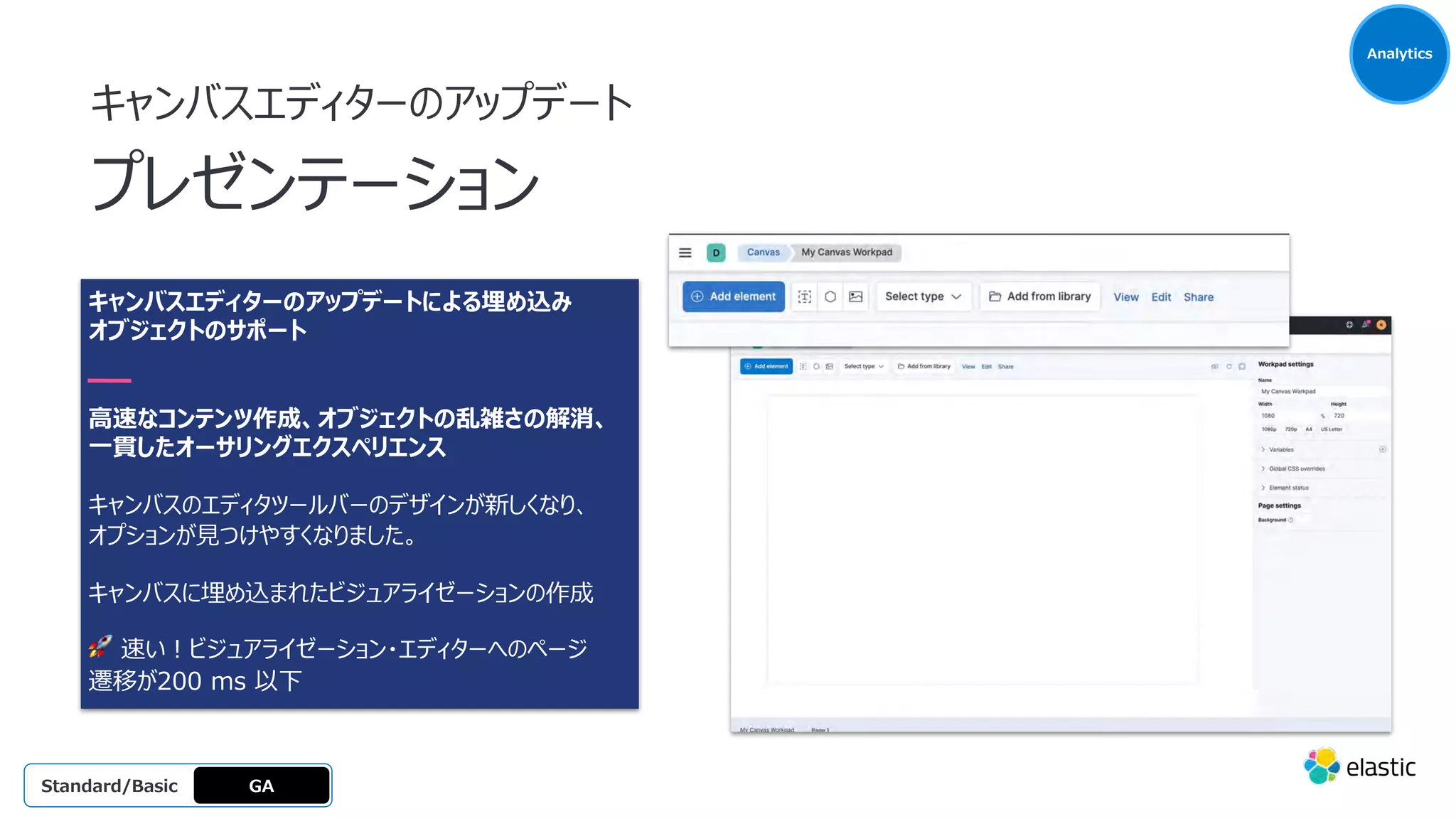Expand the Element status section
1456x819 pixels.
1285,488
